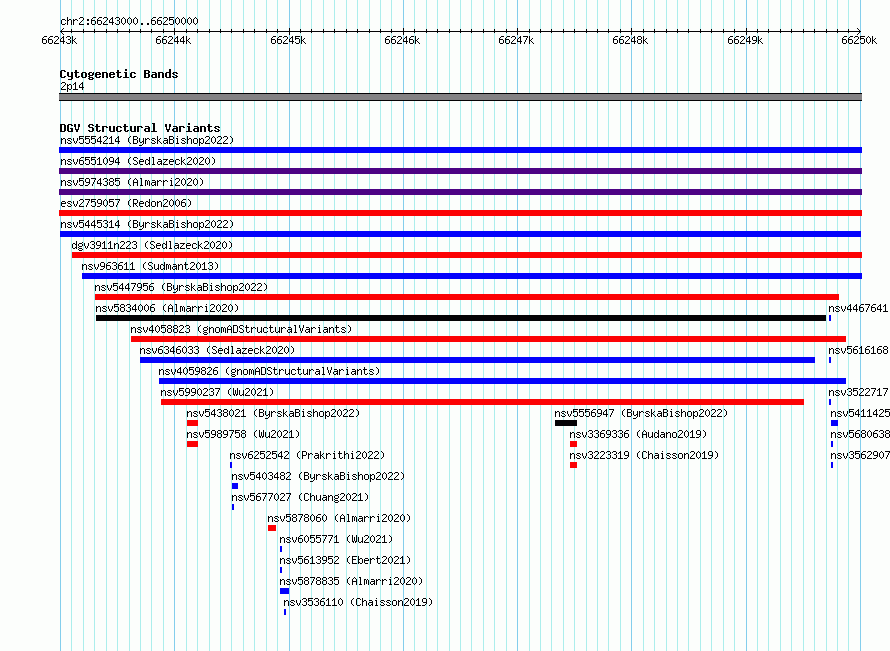Click the blue bar of nsv6346033
The width and height of the screenshot is (890, 651).
[x=477, y=360]
